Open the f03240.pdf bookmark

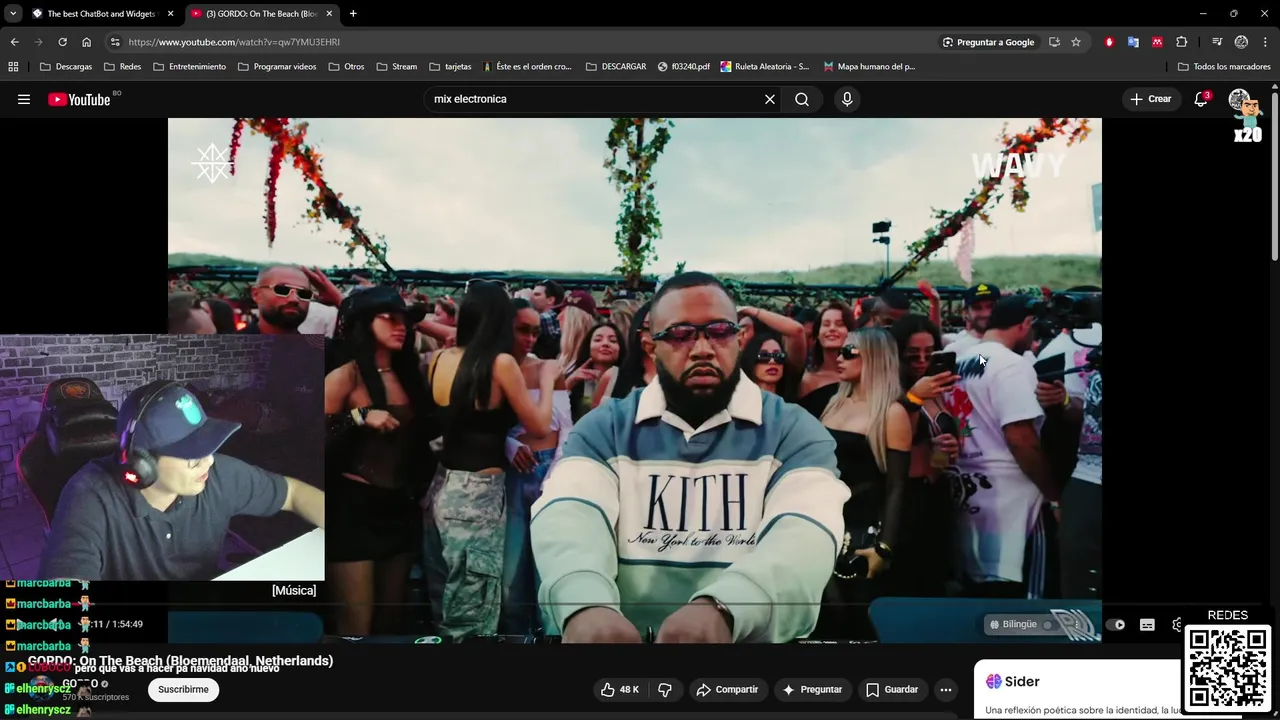(684, 67)
